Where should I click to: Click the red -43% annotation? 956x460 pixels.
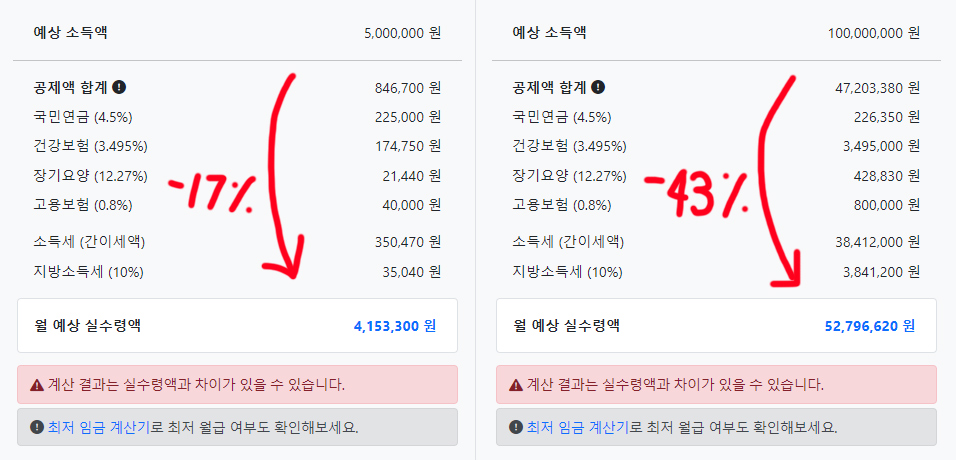pos(698,194)
